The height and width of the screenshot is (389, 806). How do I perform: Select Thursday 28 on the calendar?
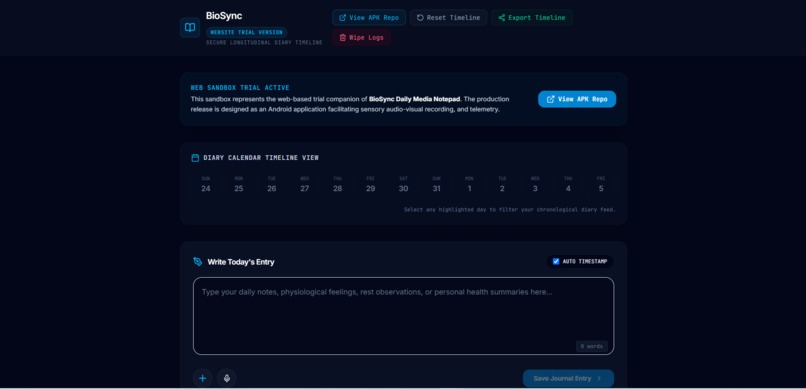click(337, 184)
